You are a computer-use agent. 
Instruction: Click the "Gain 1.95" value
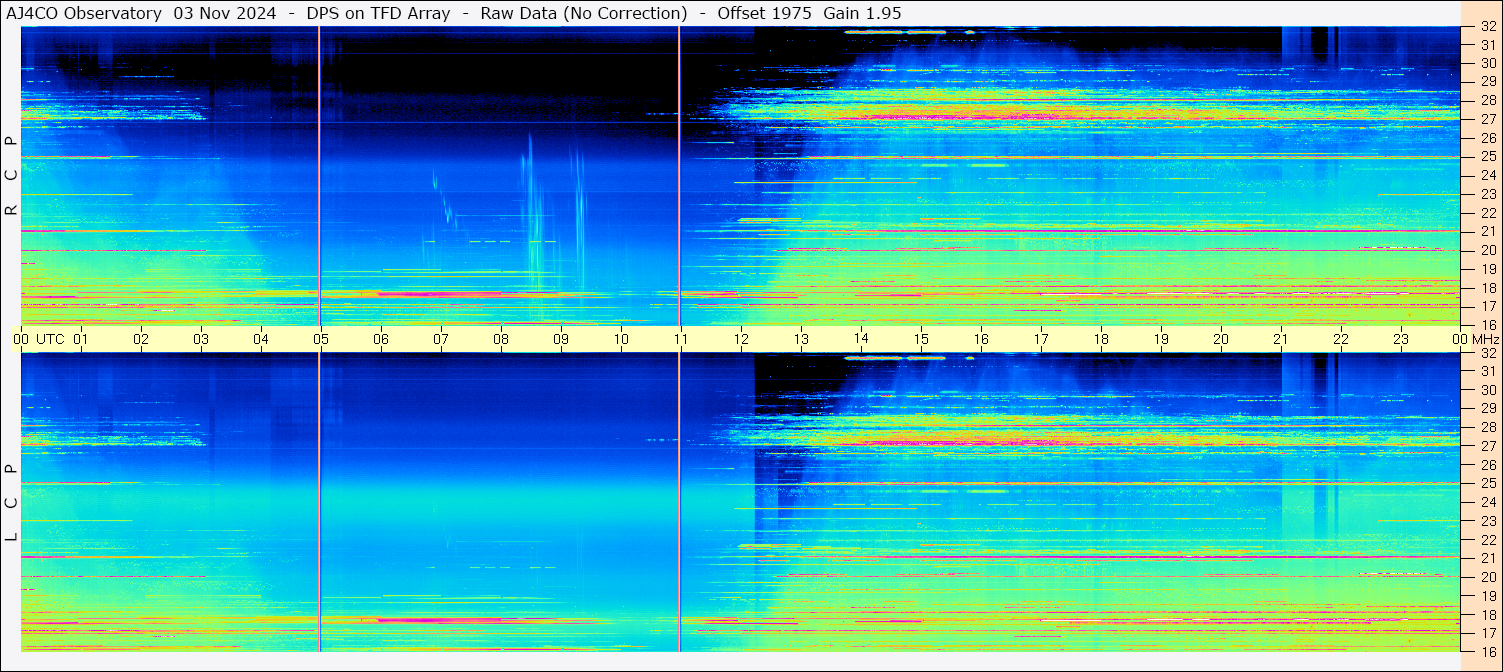coord(862,13)
